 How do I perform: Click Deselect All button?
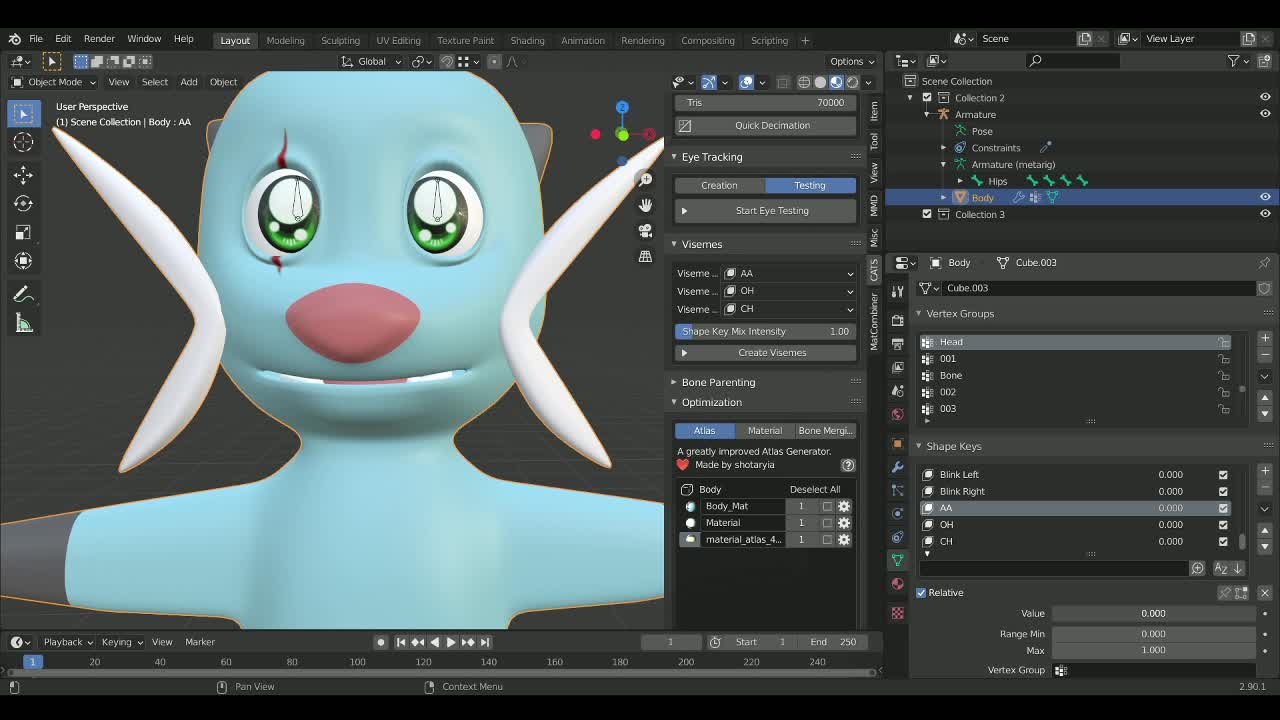tap(815, 489)
